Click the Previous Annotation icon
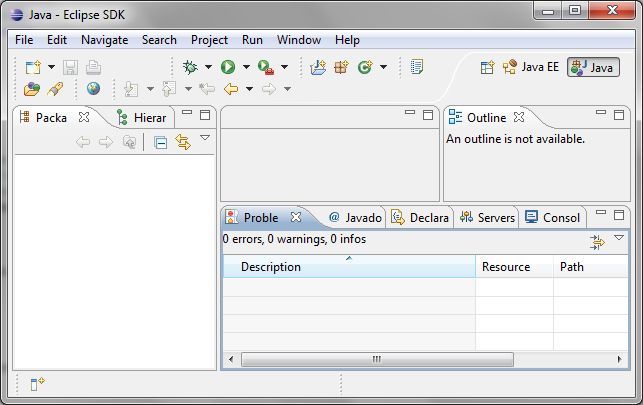The width and height of the screenshot is (643, 405). [x=169, y=89]
